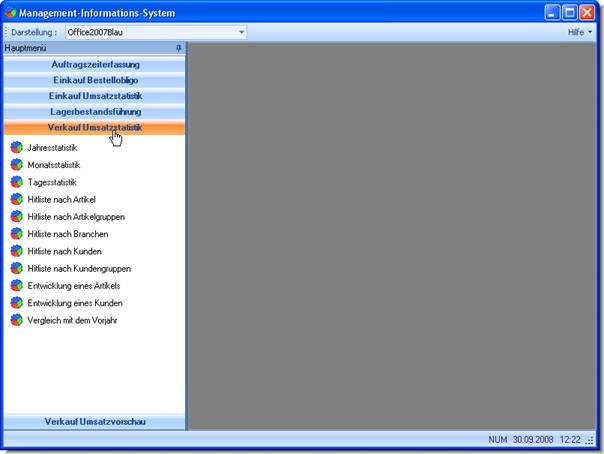Pin the Hauptmenü panel with the pushpin icon
This screenshot has height=454, width=604.
178,48
